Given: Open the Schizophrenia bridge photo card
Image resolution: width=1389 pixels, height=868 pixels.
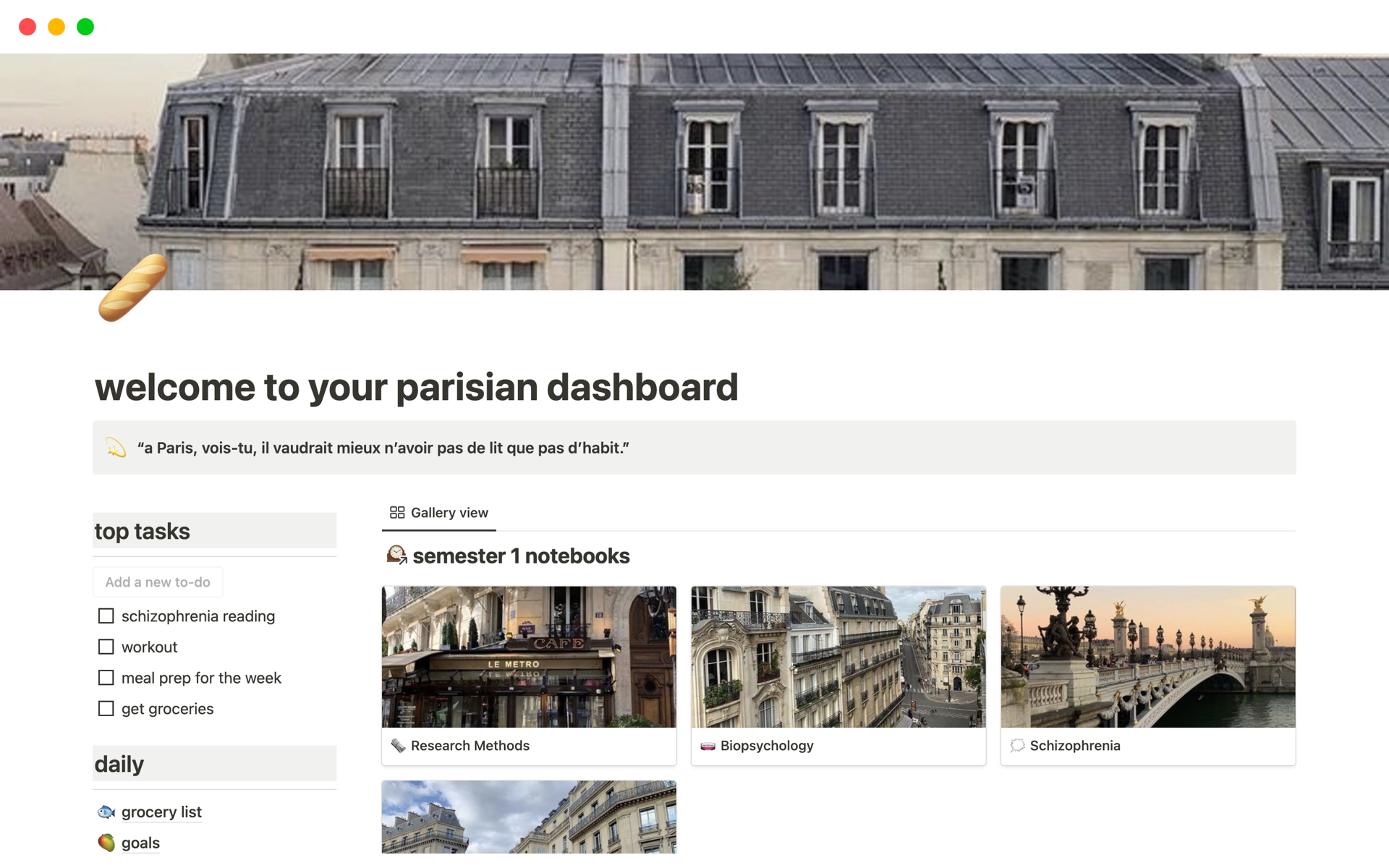Looking at the screenshot, I should coord(1147,657).
